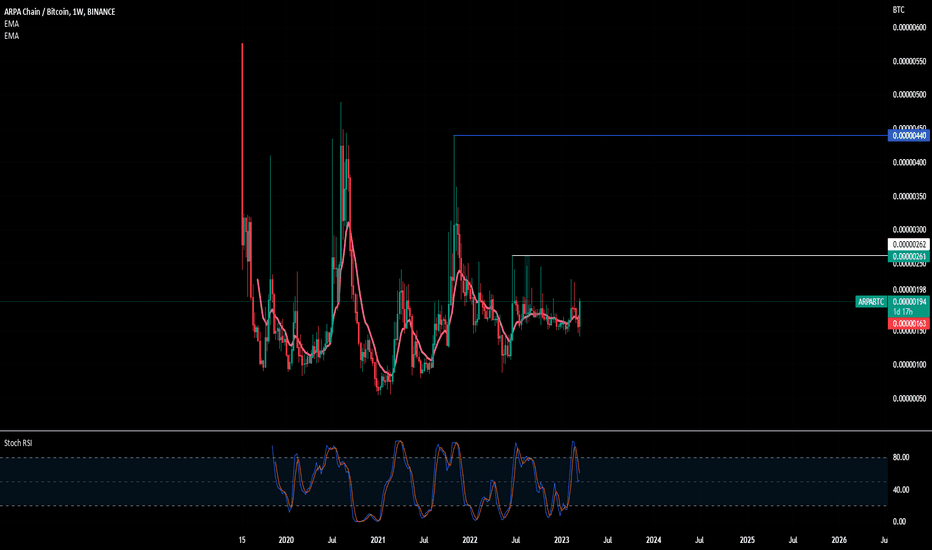
Task: Click the BTC currency label on price axis
Action: pos(898,10)
